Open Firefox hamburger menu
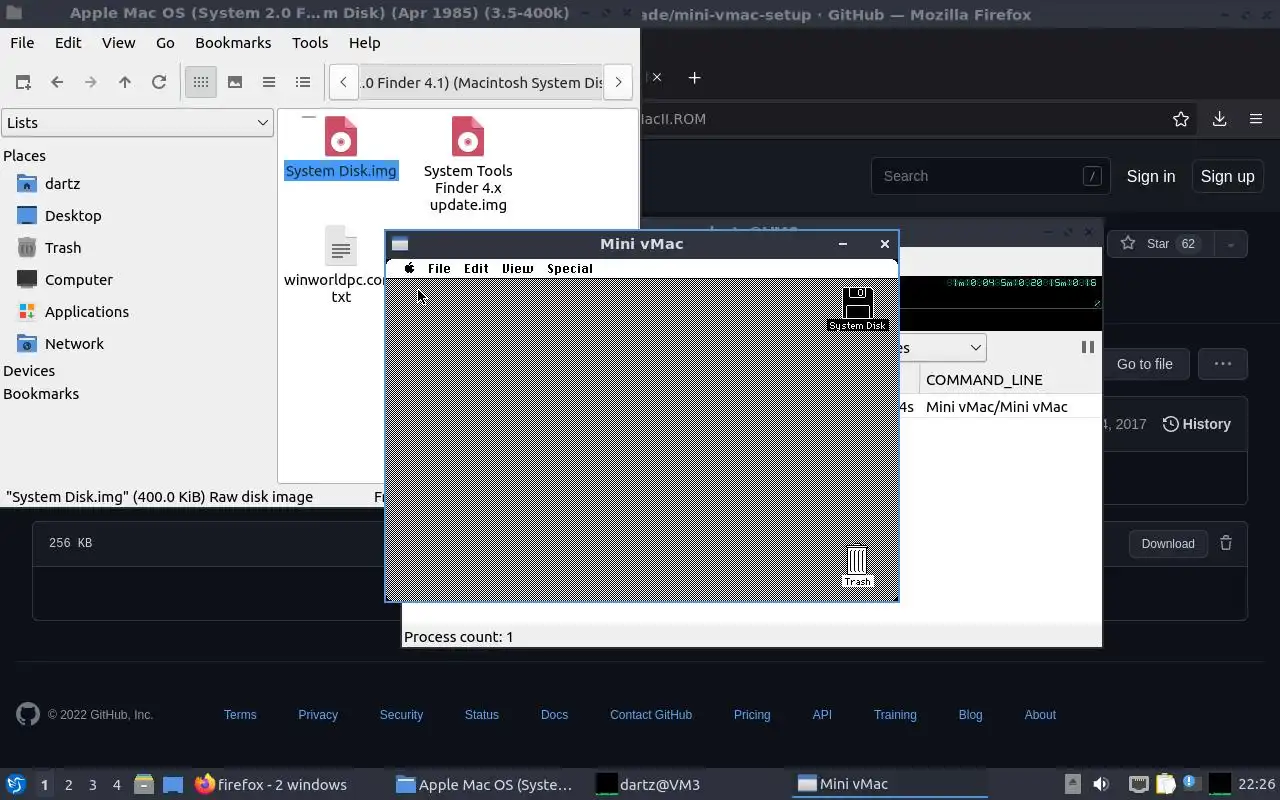Image resolution: width=1280 pixels, height=800 pixels. 1256,119
